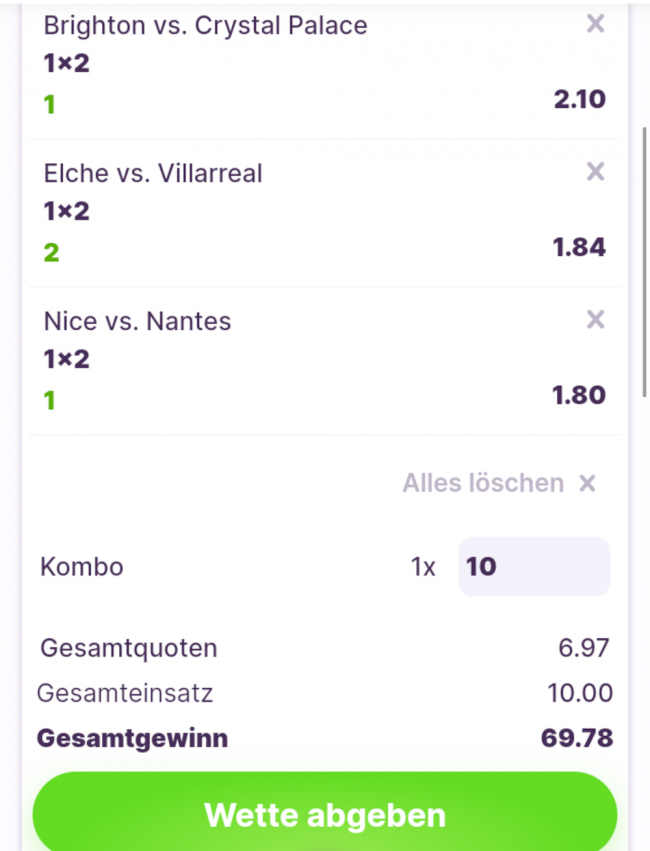Open the Elche vs. Villarreal match title
The width and height of the screenshot is (650, 851).
click(153, 173)
